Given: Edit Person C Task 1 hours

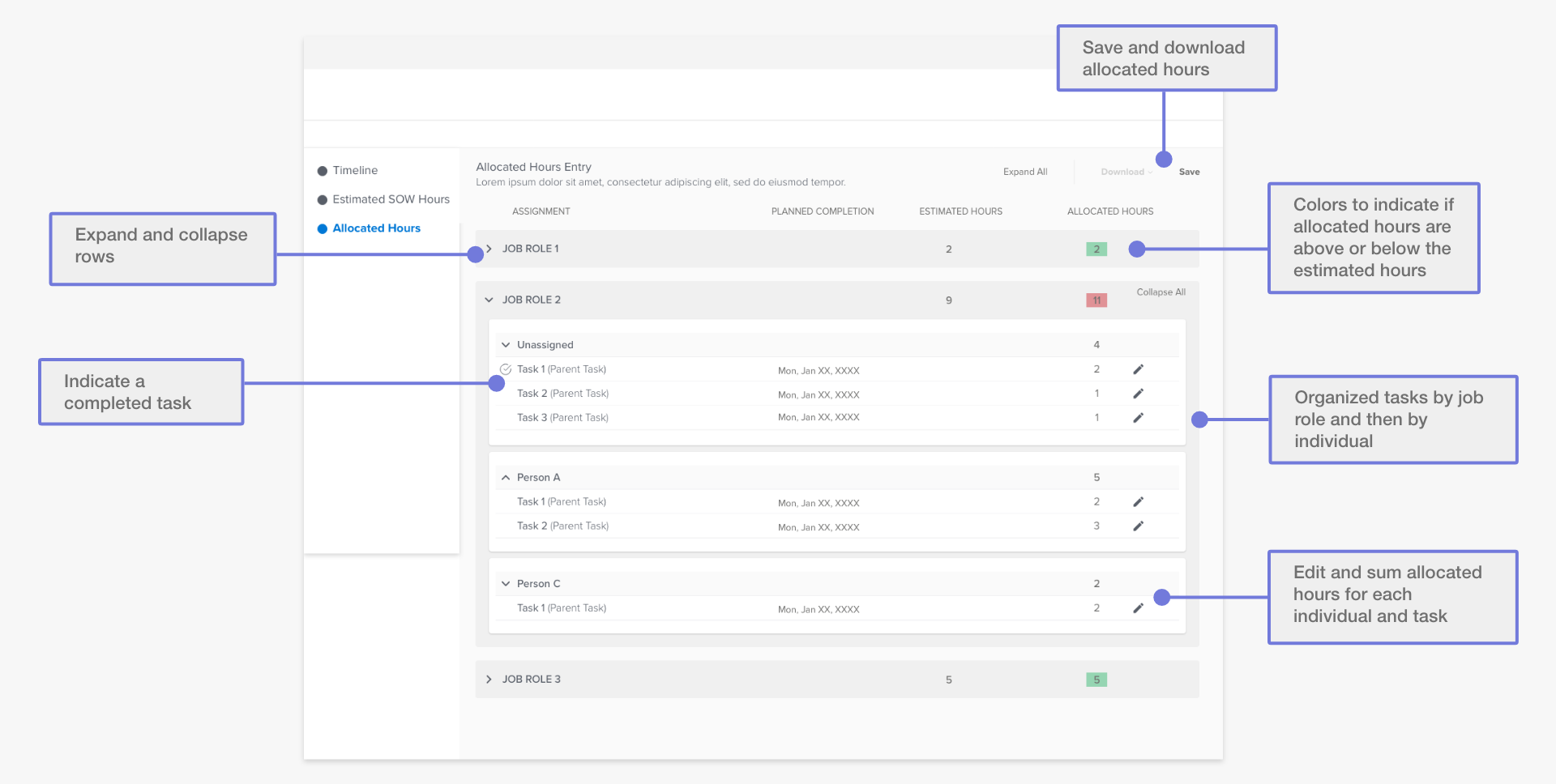Looking at the screenshot, I should (x=1138, y=608).
